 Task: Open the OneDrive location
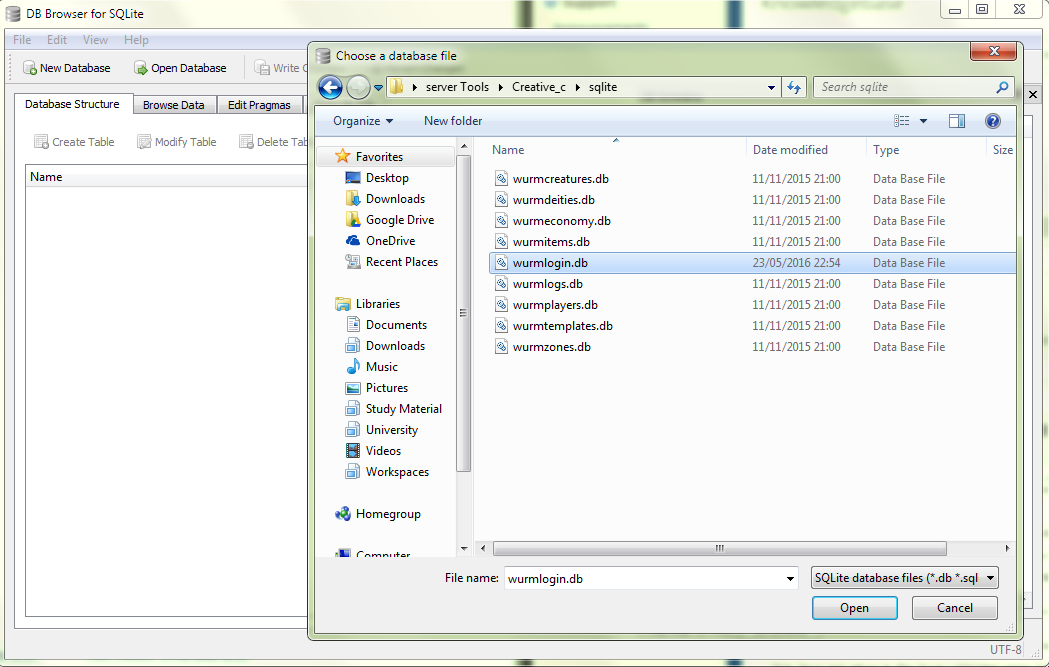[391, 241]
